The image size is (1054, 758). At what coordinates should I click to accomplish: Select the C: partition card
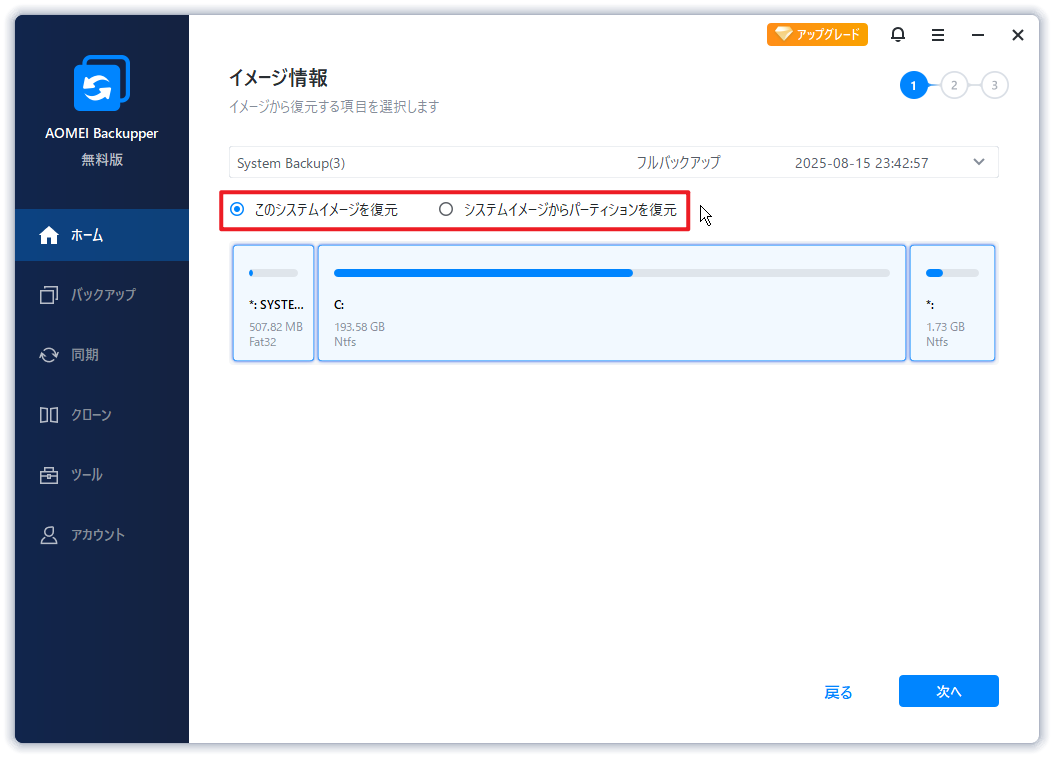click(x=612, y=302)
